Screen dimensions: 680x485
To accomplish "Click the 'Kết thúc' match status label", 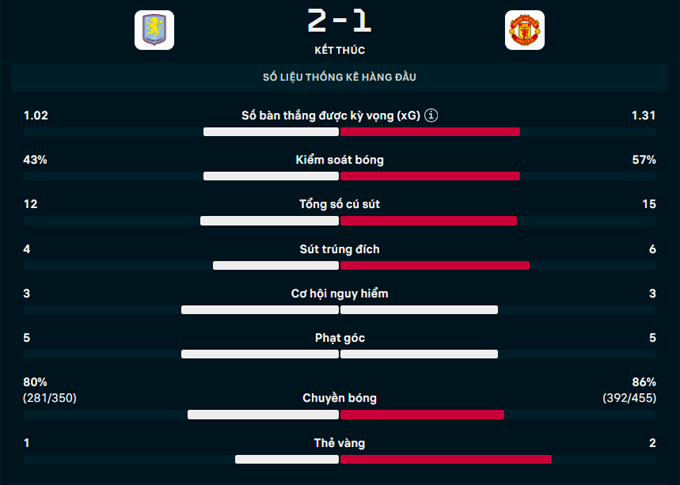I will click(x=339, y=49).
